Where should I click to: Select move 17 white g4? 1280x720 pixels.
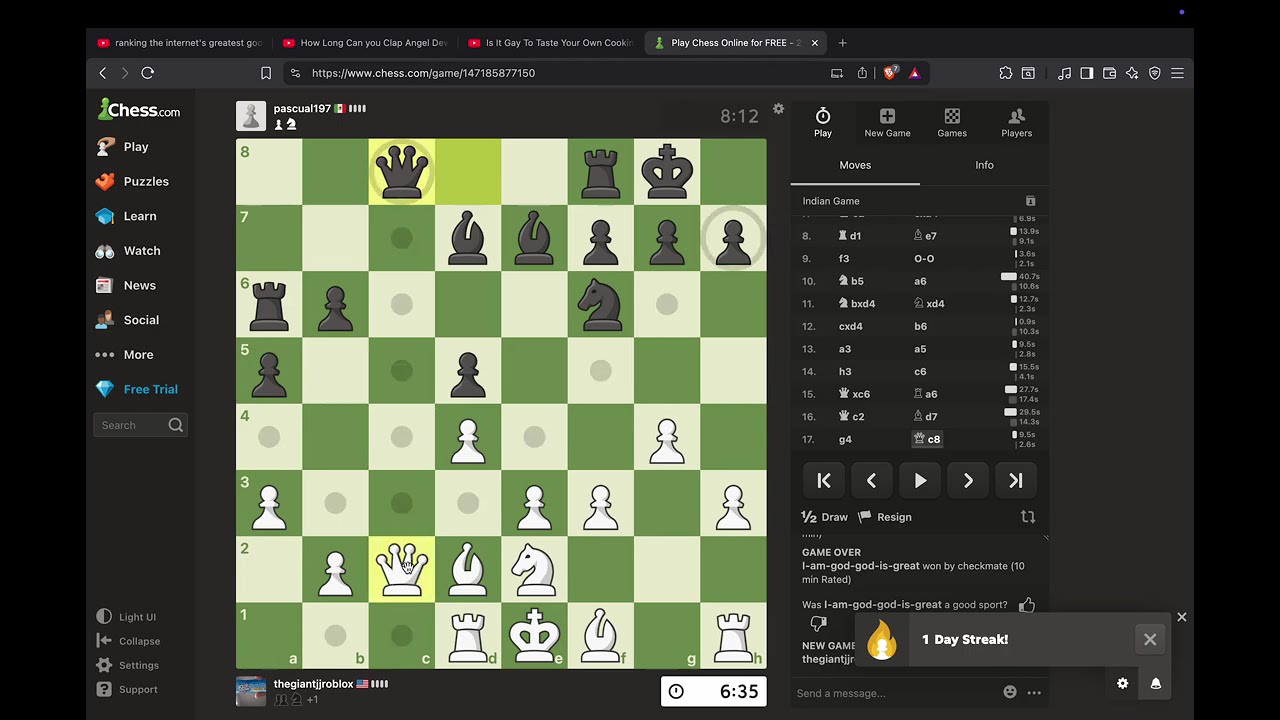coord(845,439)
